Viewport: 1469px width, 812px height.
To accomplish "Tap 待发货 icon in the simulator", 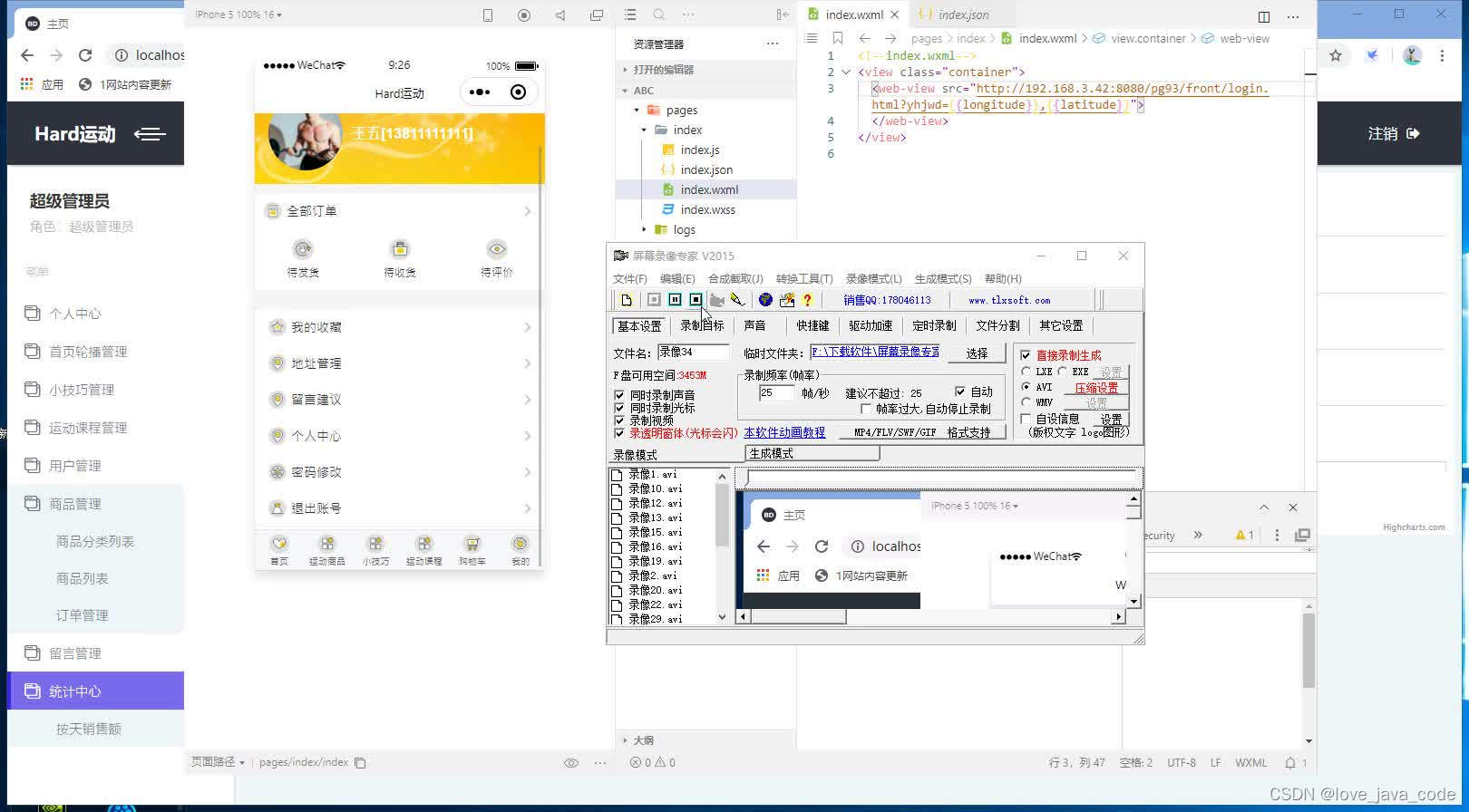I will (303, 249).
